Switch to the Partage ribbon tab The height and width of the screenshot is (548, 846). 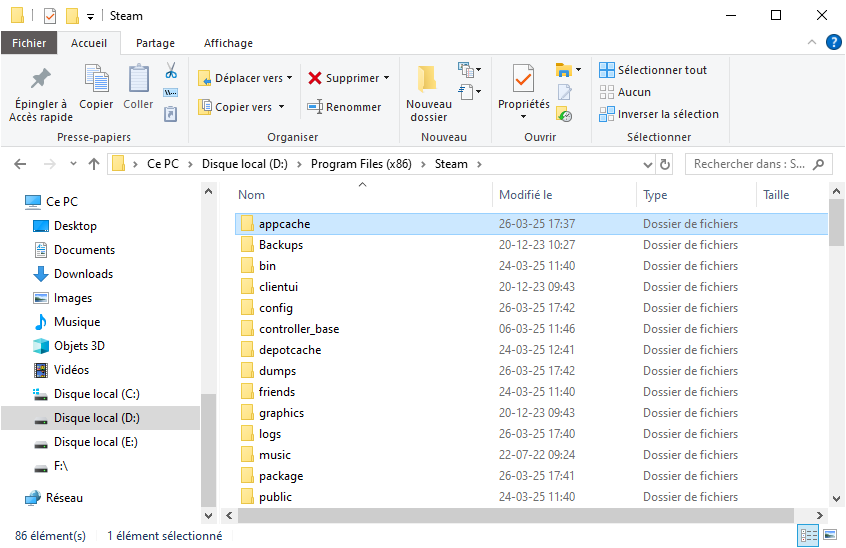tap(155, 43)
